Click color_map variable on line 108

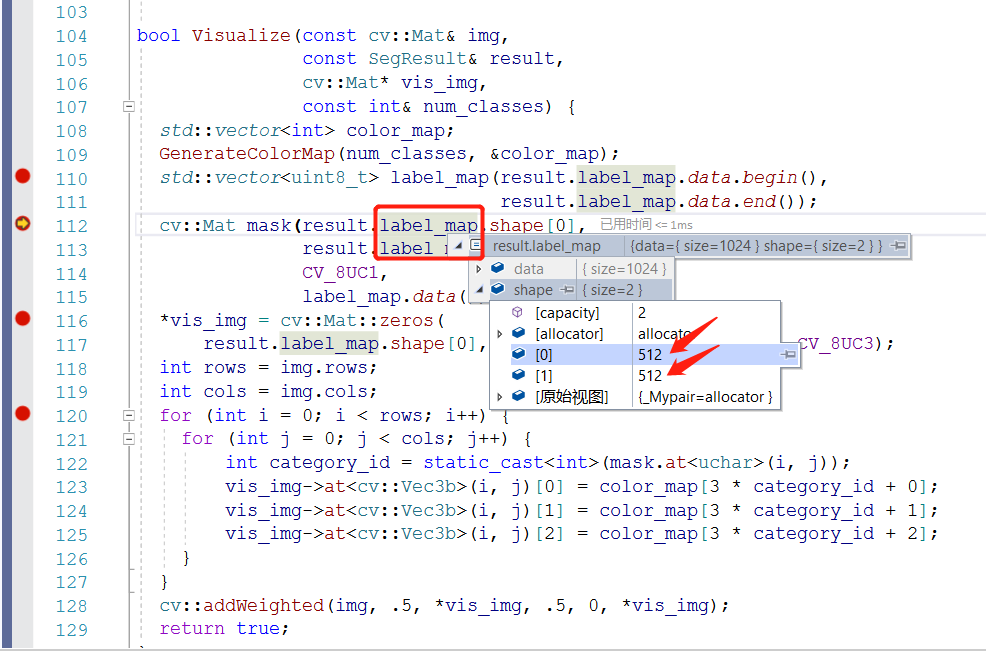[395, 130]
